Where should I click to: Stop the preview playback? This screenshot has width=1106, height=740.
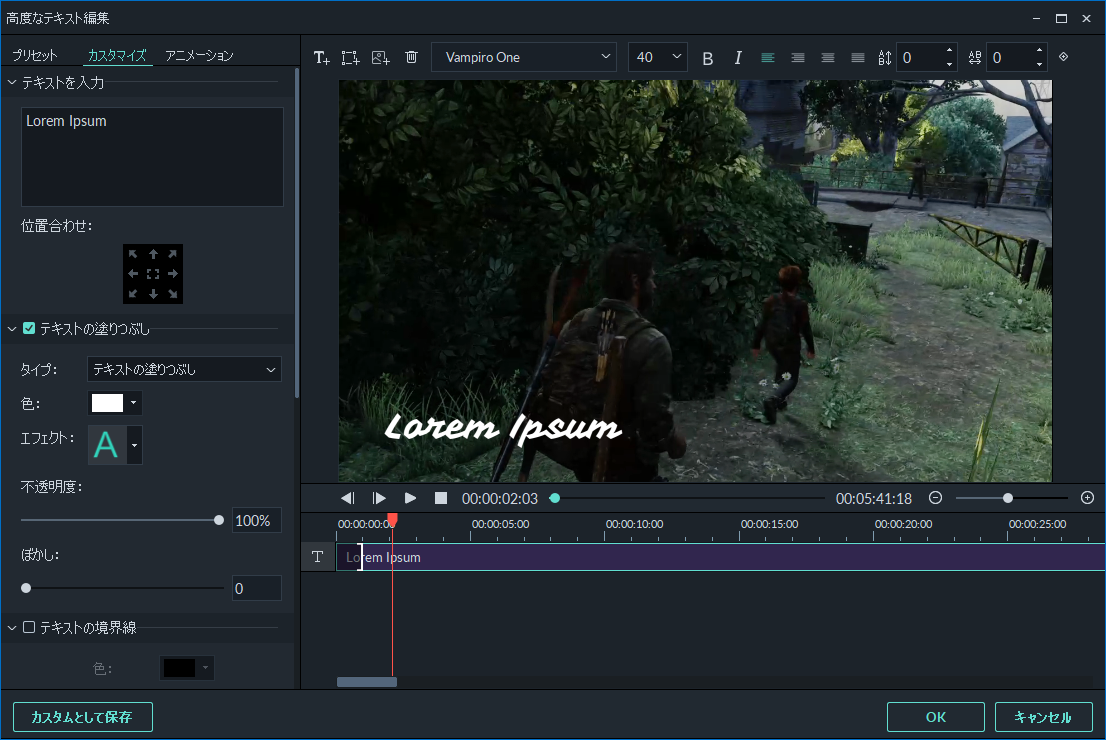pos(441,498)
